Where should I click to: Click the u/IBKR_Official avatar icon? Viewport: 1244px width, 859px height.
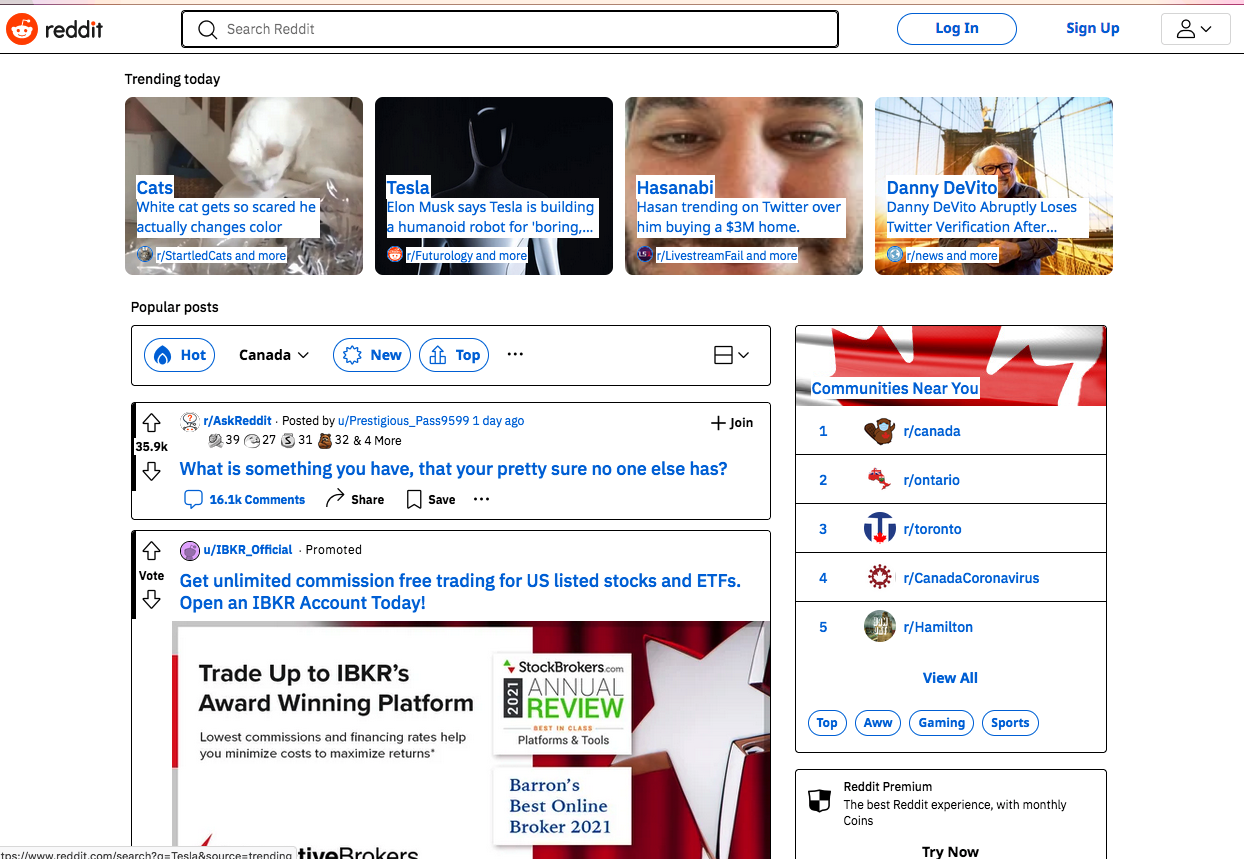tap(189, 550)
